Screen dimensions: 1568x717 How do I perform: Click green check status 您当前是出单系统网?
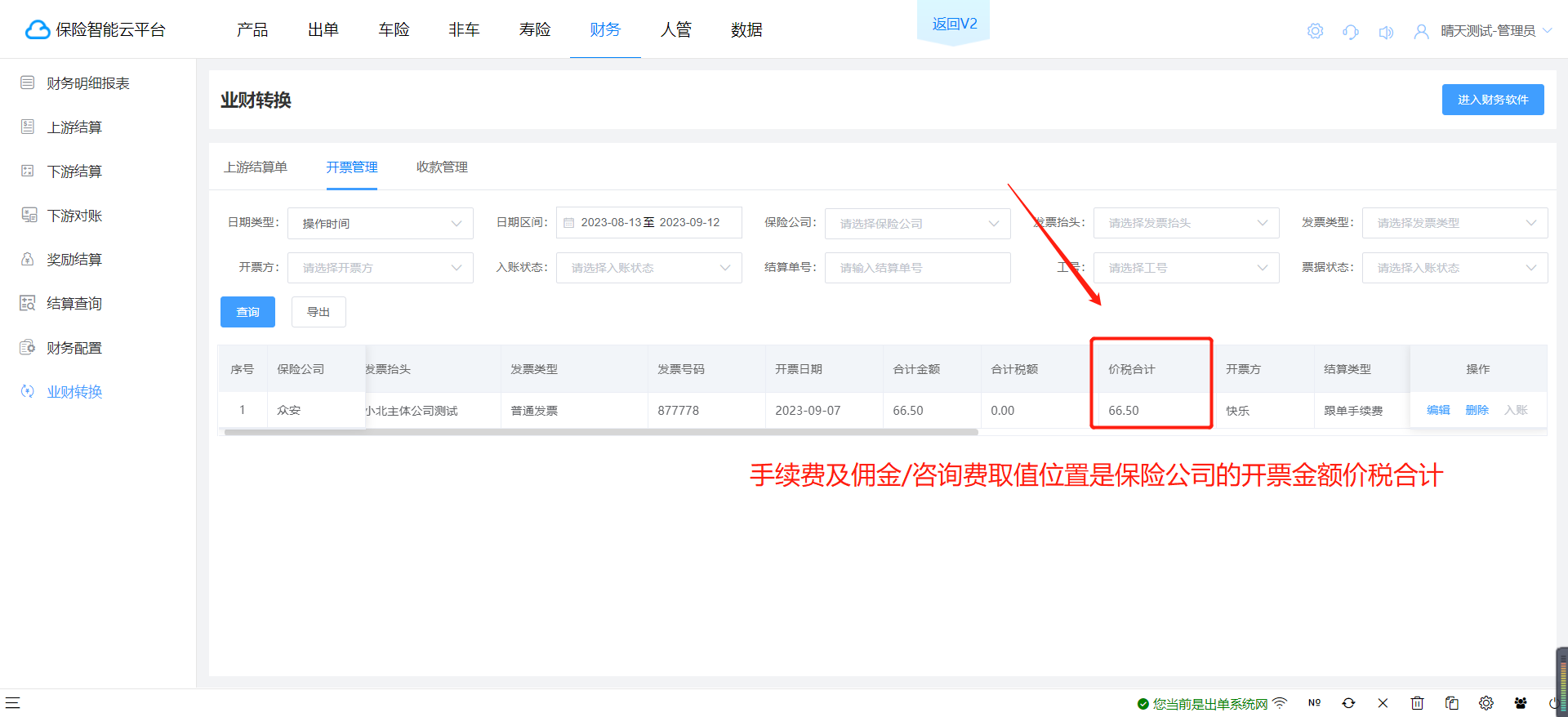click(1202, 703)
